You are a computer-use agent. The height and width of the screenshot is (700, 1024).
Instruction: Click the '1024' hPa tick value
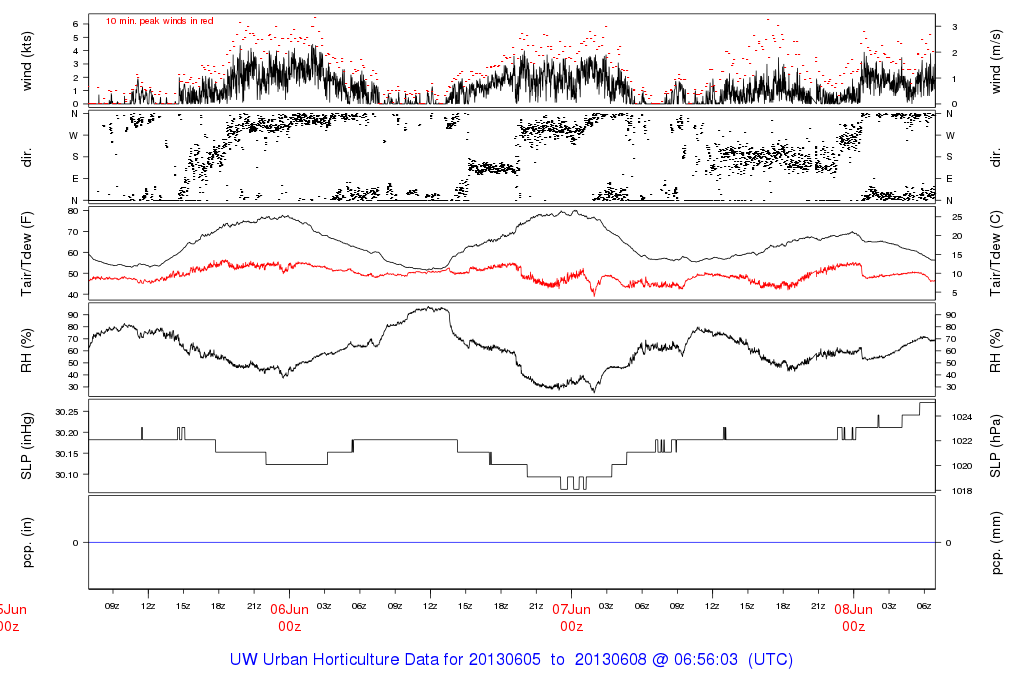tap(962, 417)
